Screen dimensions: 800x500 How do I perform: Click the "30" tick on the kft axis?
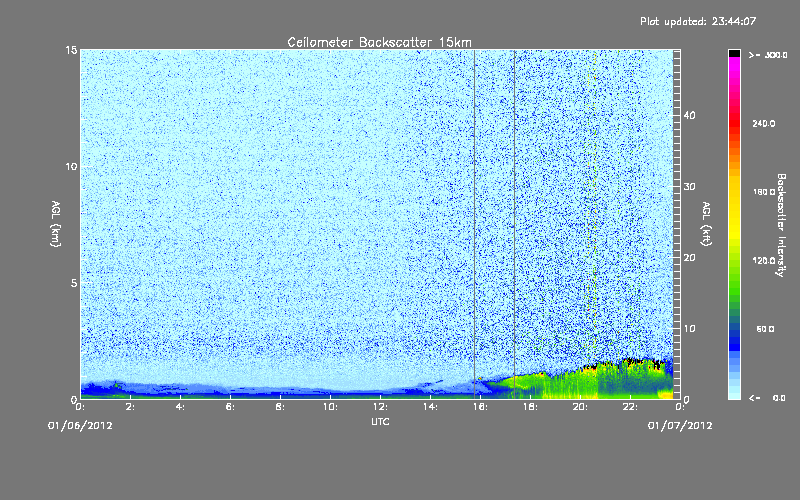[x=689, y=187]
